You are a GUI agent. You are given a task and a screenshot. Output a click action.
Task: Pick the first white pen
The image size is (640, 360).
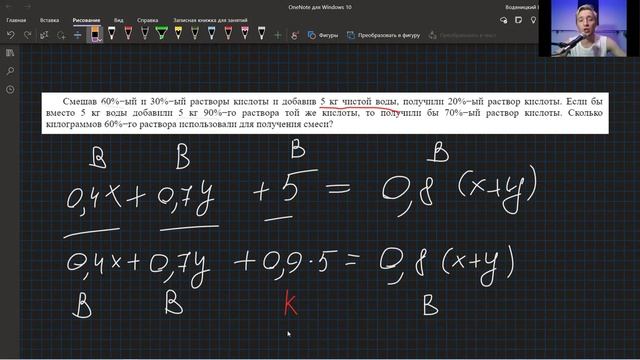pos(111,33)
